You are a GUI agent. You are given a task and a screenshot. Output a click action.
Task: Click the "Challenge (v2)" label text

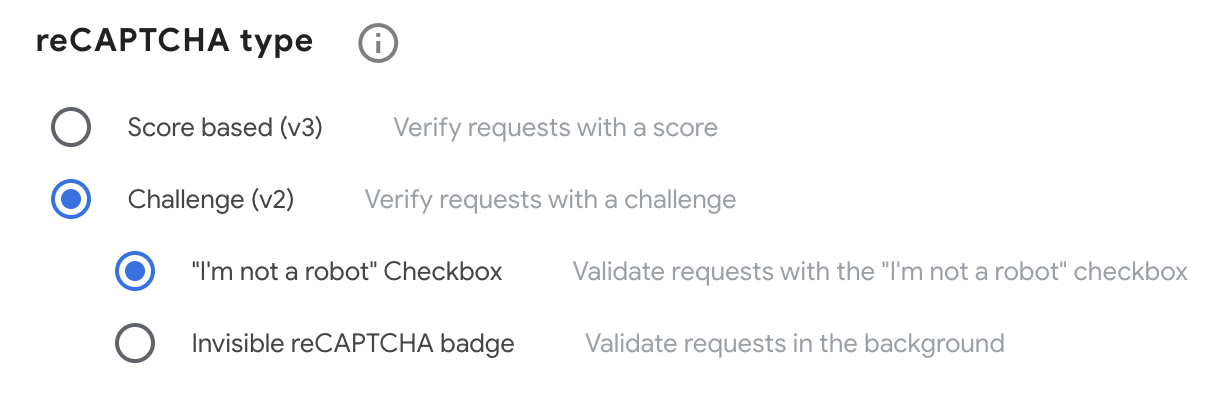pos(210,200)
